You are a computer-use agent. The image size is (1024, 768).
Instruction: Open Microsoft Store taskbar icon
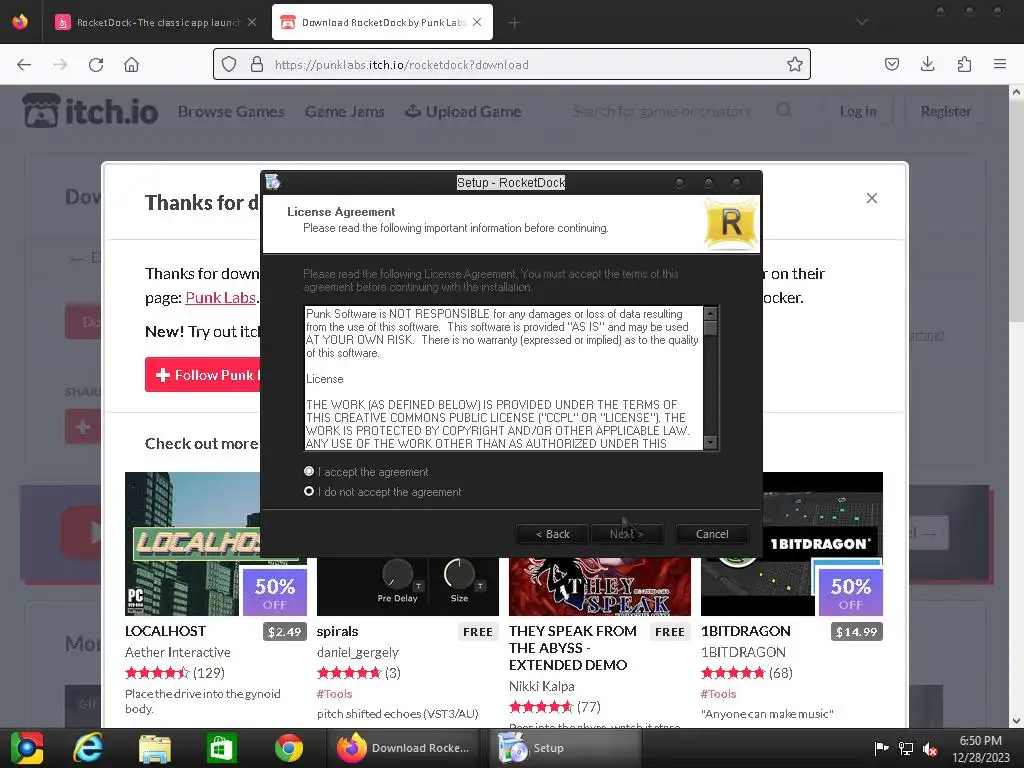click(x=222, y=748)
